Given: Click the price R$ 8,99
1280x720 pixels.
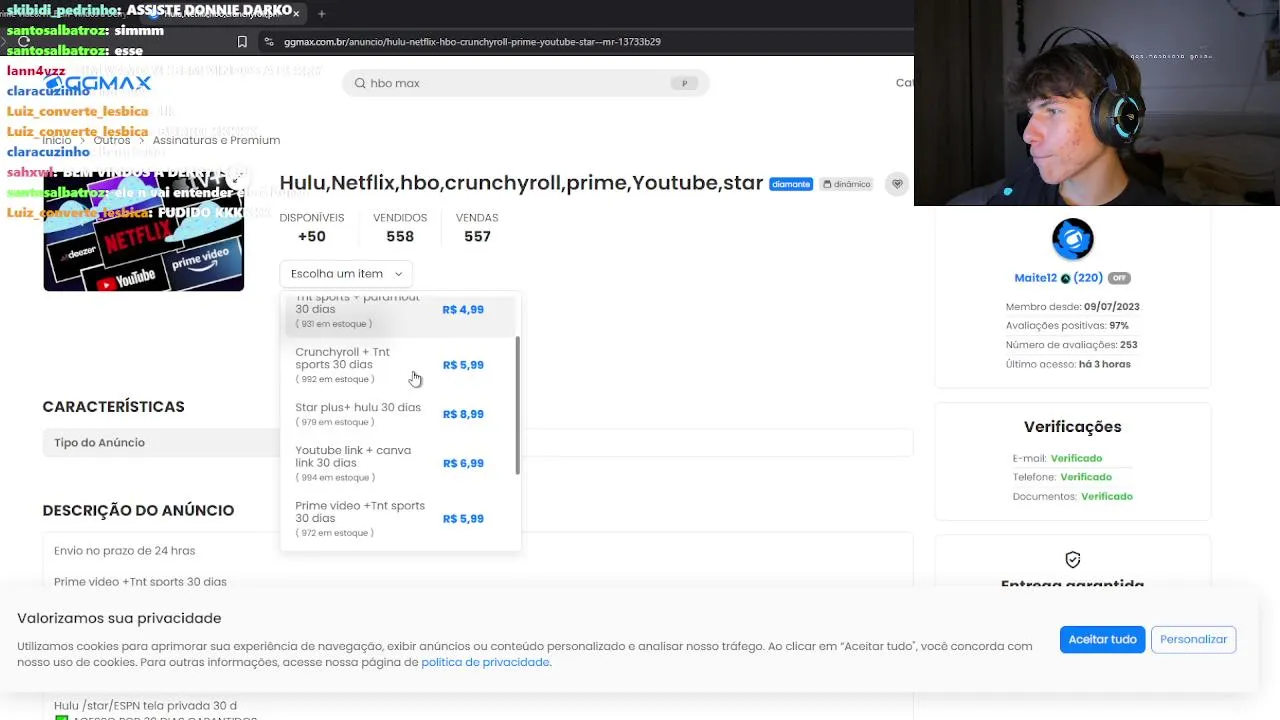Looking at the screenshot, I should click(463, 414).
